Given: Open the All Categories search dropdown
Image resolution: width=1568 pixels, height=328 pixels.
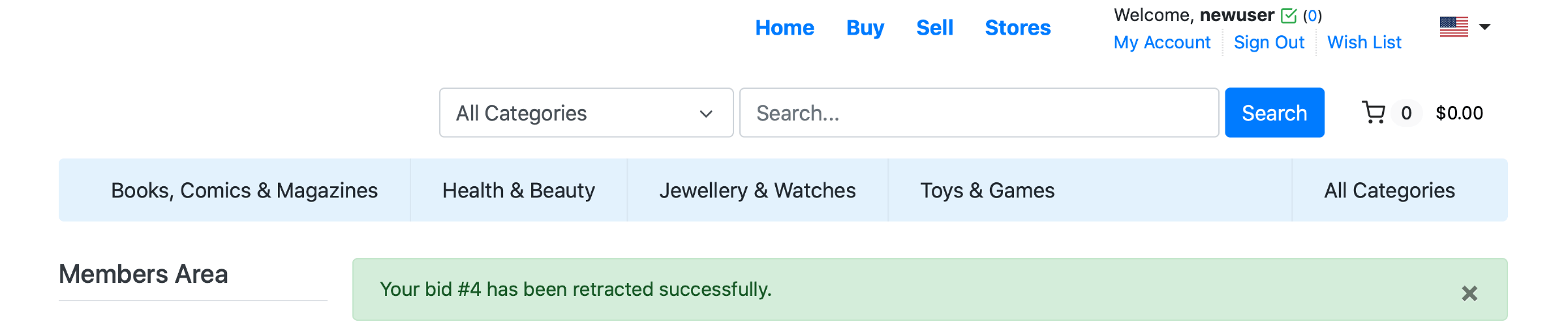Looking at the screenshot, I should point(586,113).
